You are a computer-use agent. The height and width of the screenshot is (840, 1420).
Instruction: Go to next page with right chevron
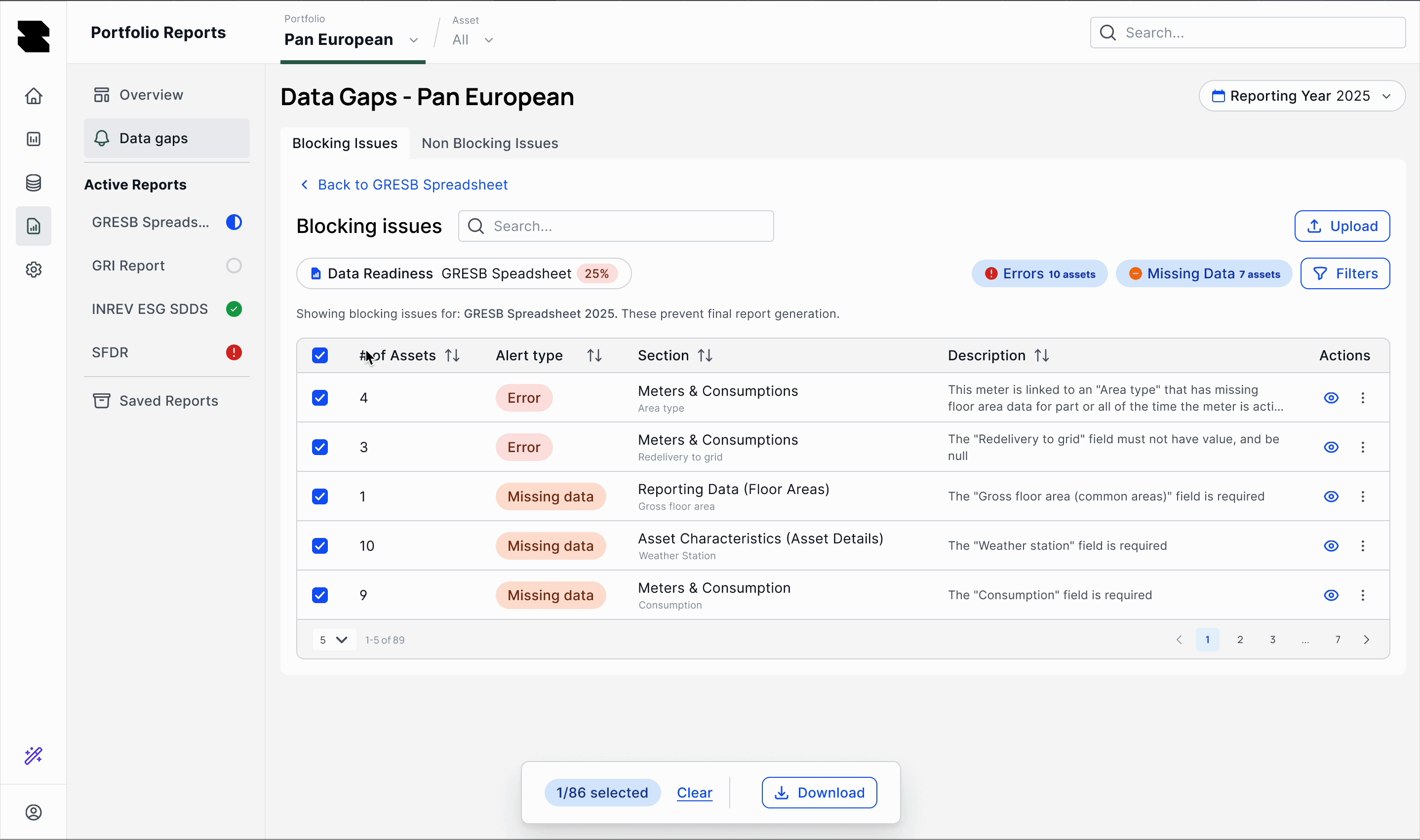pyautogui.click(x=1366, y=640)
